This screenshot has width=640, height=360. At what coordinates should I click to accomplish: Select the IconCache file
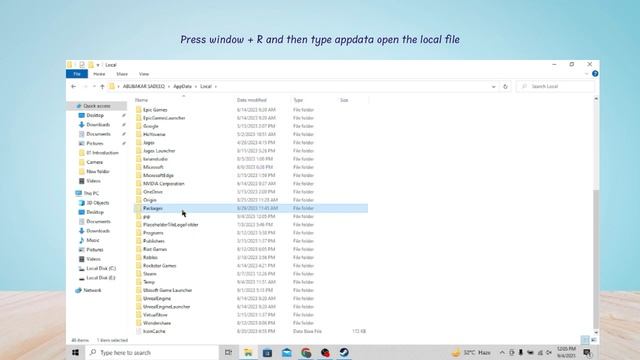point(154,331)
